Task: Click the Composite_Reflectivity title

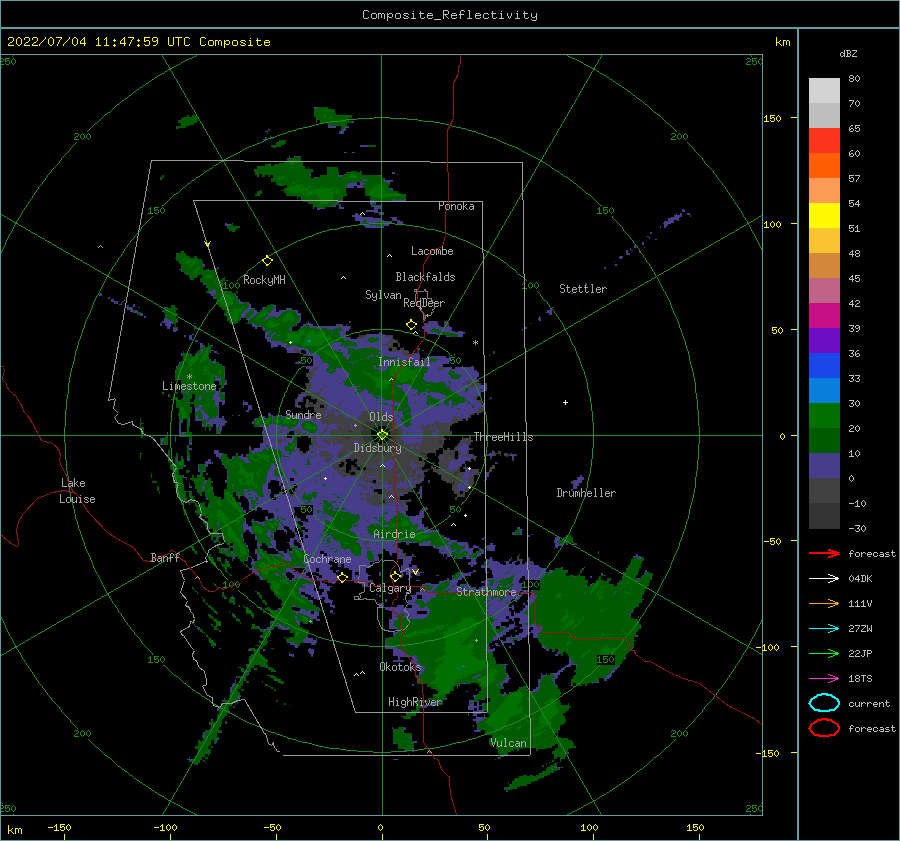Action: pos(450,15)
